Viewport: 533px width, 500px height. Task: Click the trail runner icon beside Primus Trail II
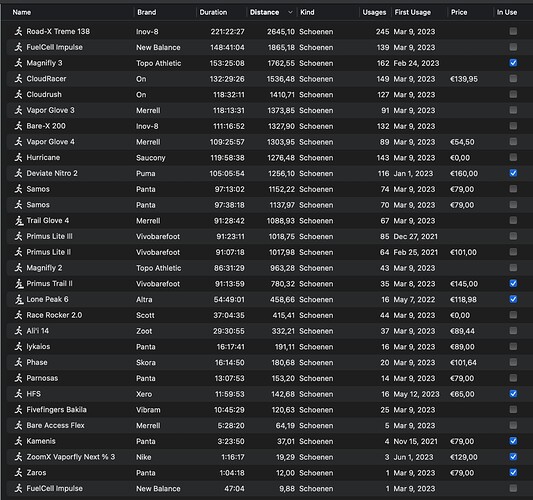18,283
